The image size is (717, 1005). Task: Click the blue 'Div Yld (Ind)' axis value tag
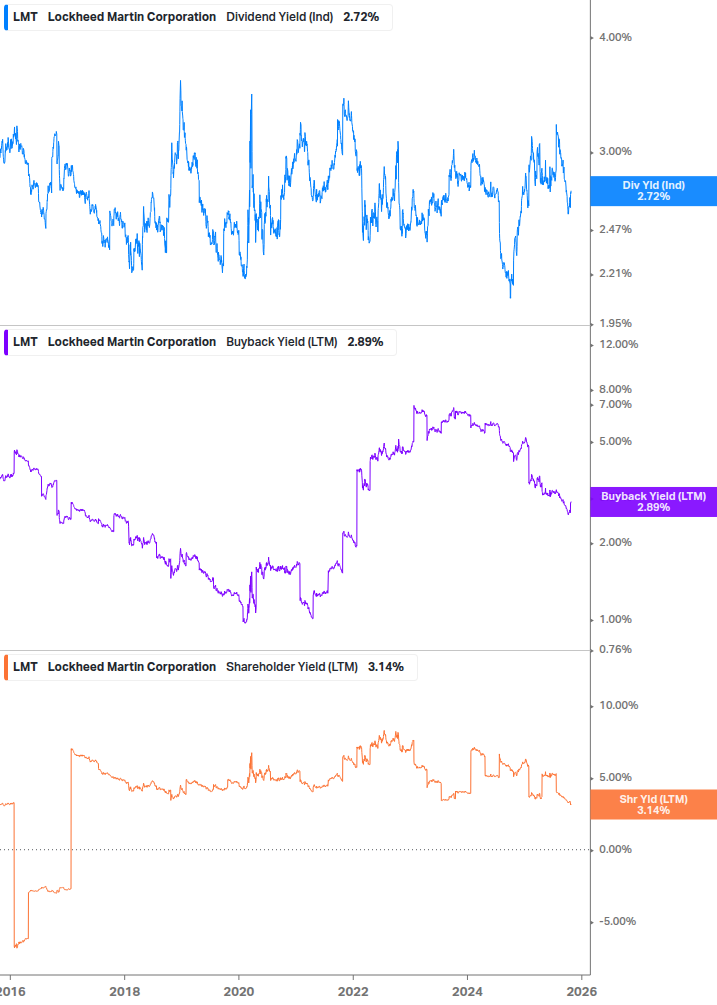tap(653, 191)
